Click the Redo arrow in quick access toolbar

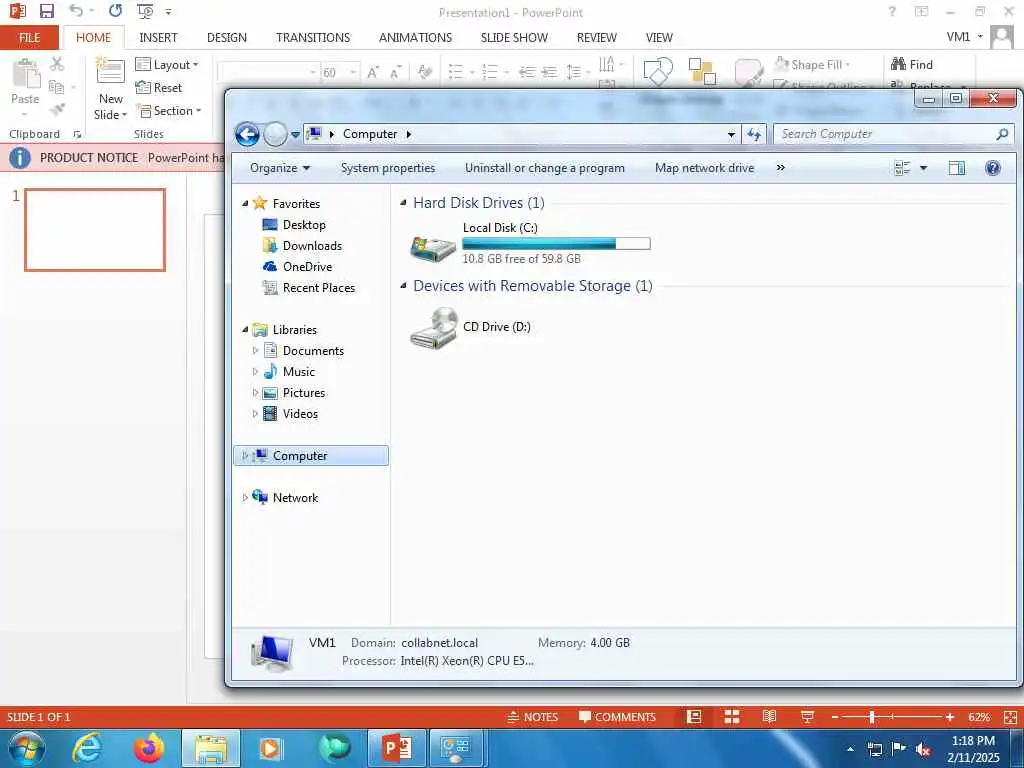(x=116, y=11)
